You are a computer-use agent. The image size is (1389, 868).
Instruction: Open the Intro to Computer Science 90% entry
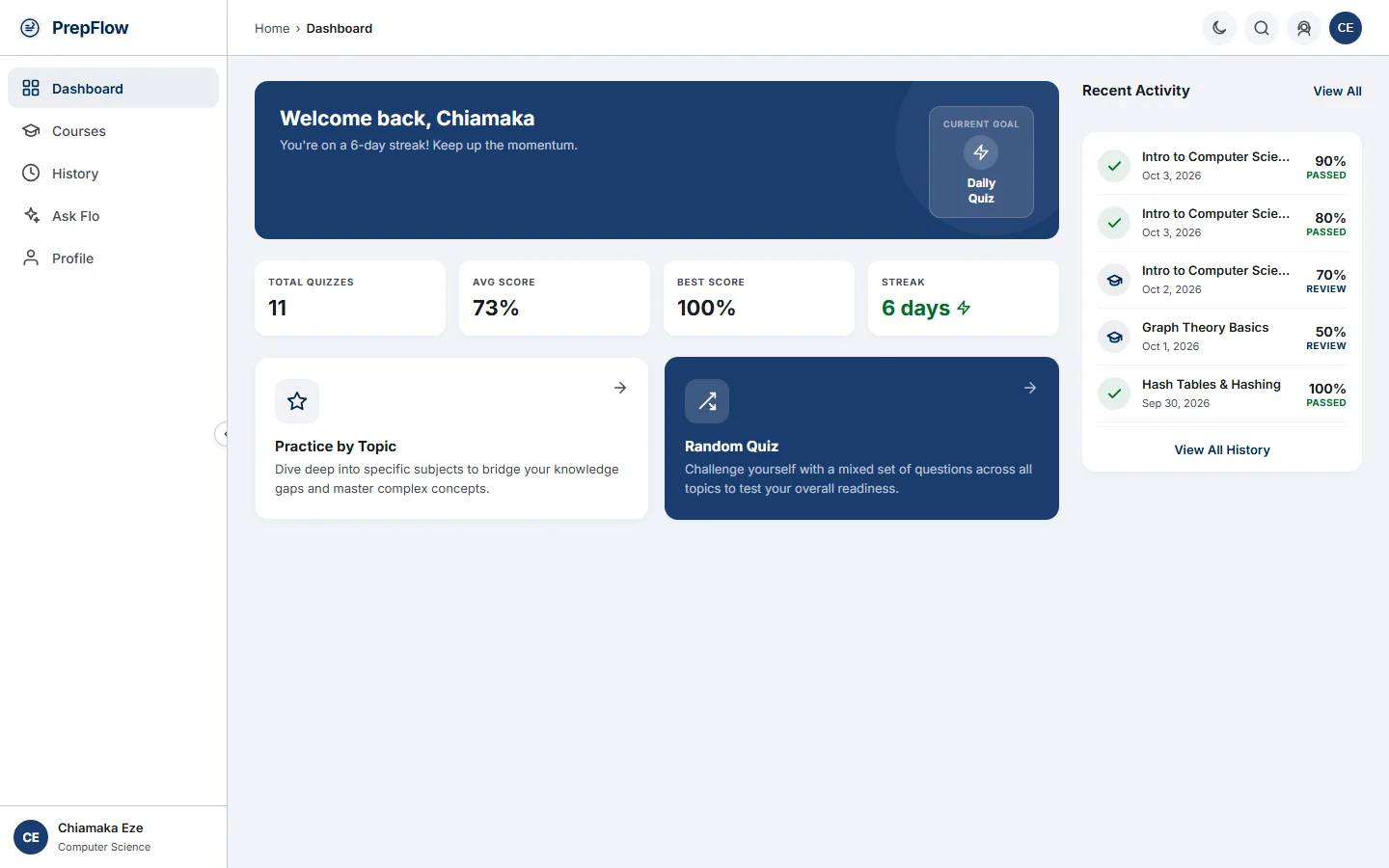pyautogui.click(x=1222, y=166)
